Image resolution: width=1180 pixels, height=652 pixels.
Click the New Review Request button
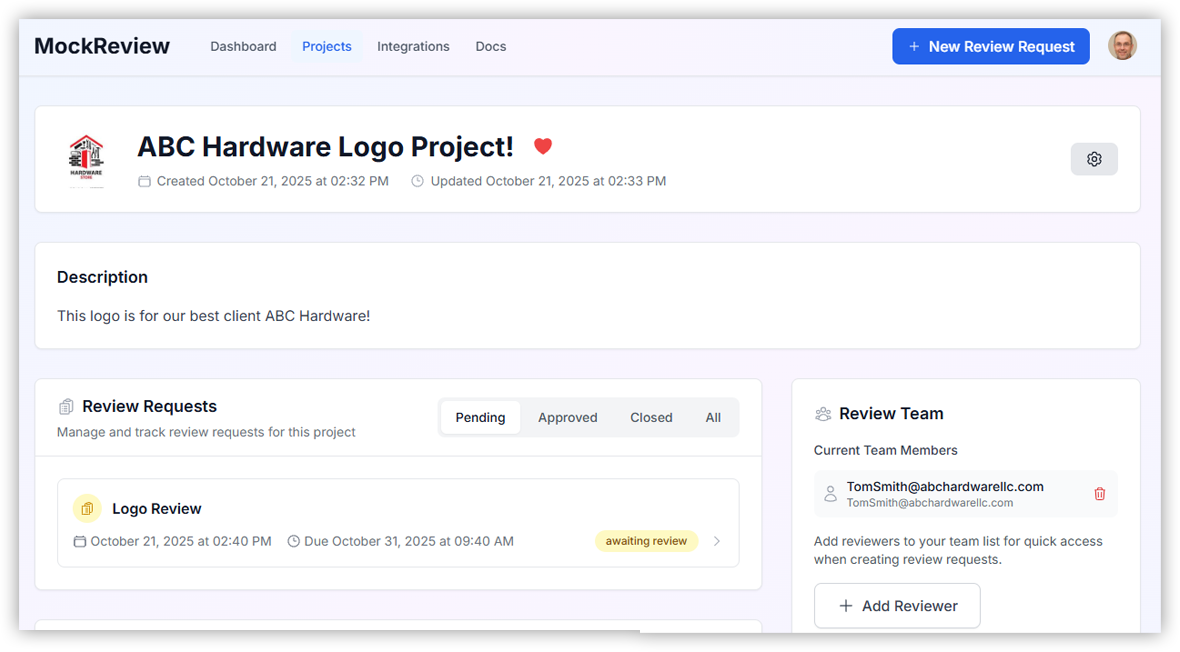tap(990, 46)
